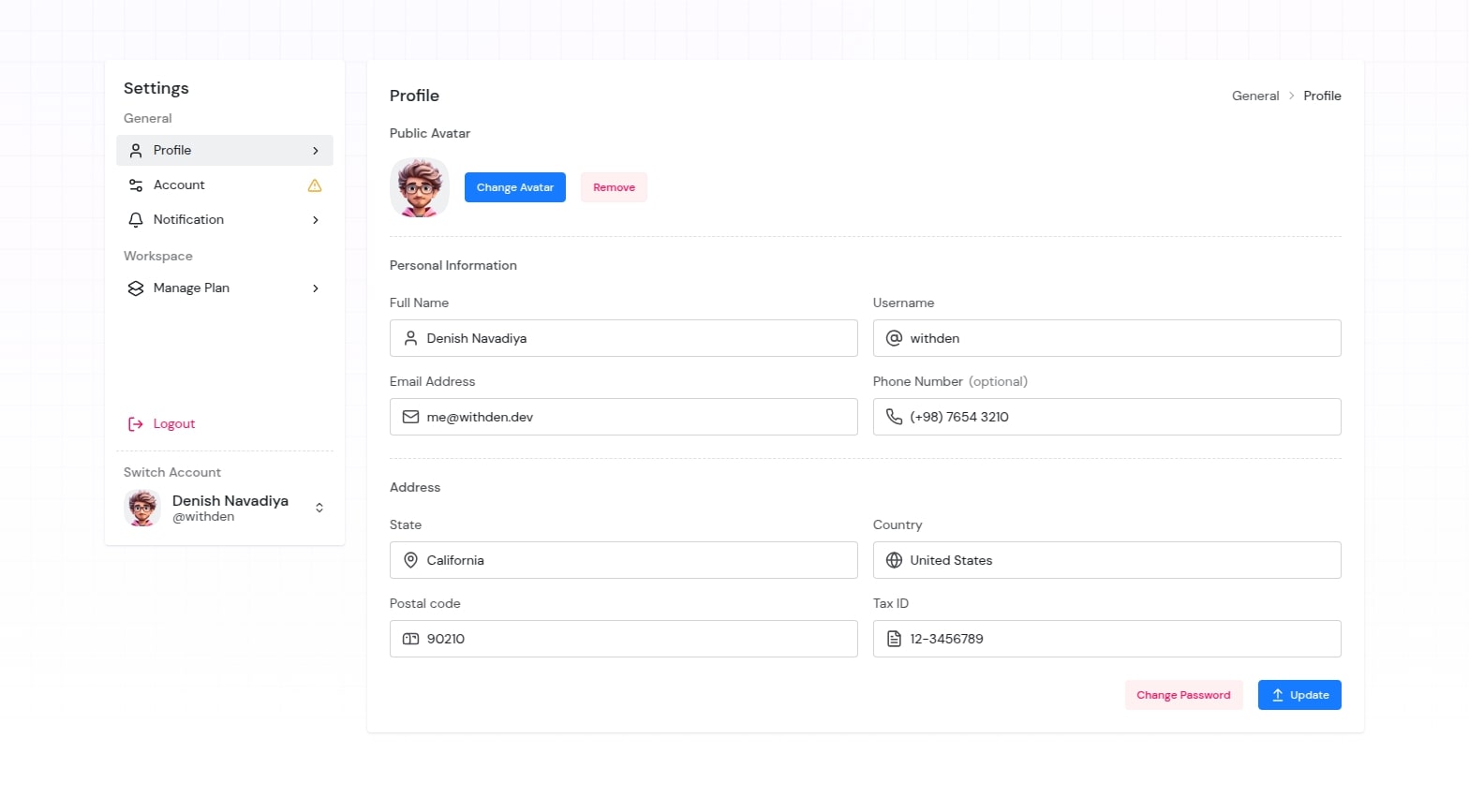Expand the Manage Plan chevron

point(316,288)
